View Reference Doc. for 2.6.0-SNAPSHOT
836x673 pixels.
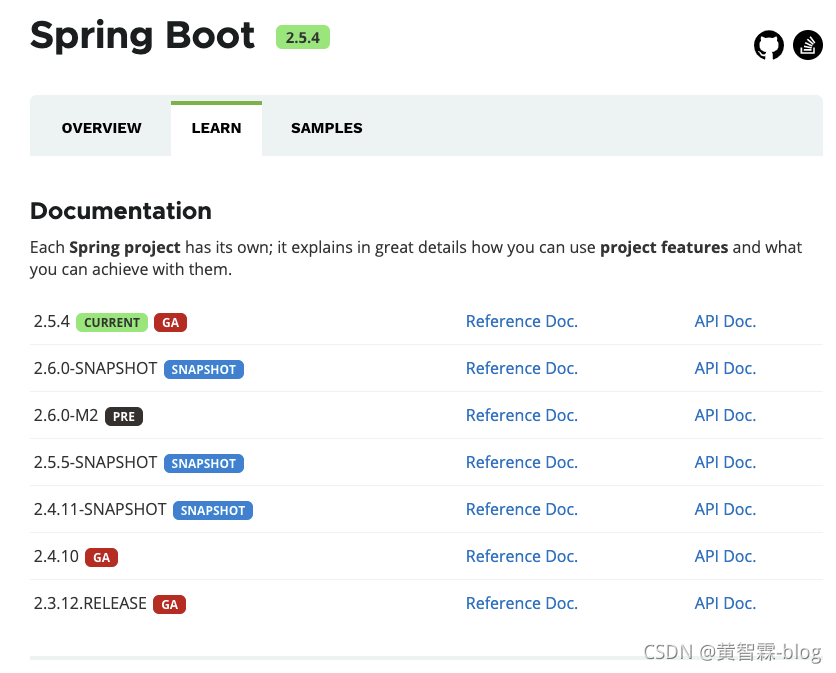(521, 369)
